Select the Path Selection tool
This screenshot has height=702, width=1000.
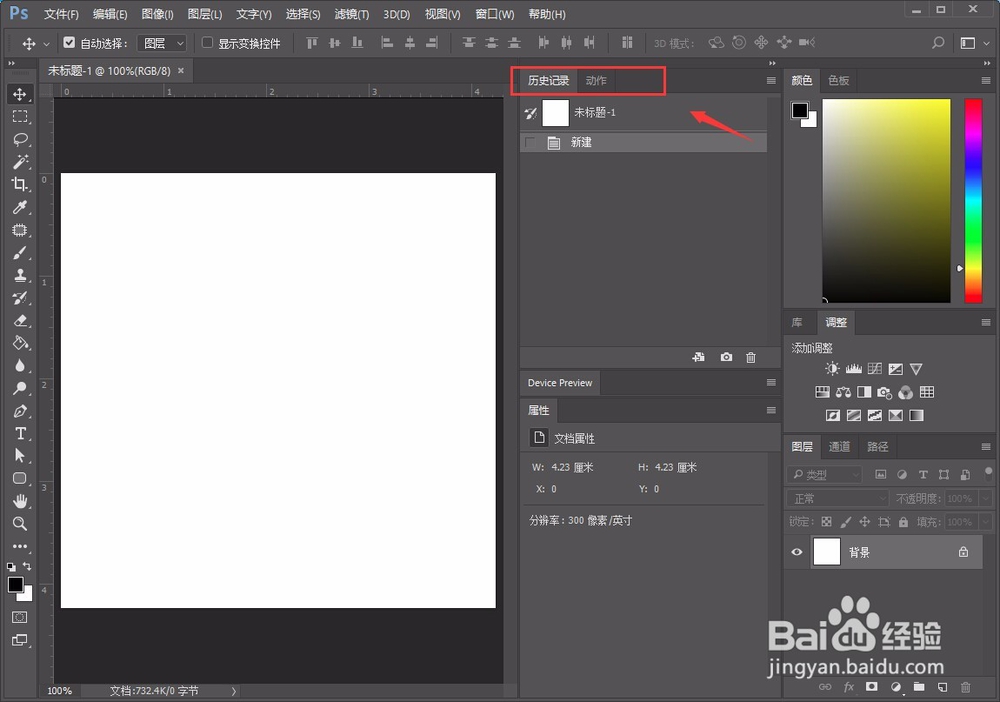click(x=20, y=456)
